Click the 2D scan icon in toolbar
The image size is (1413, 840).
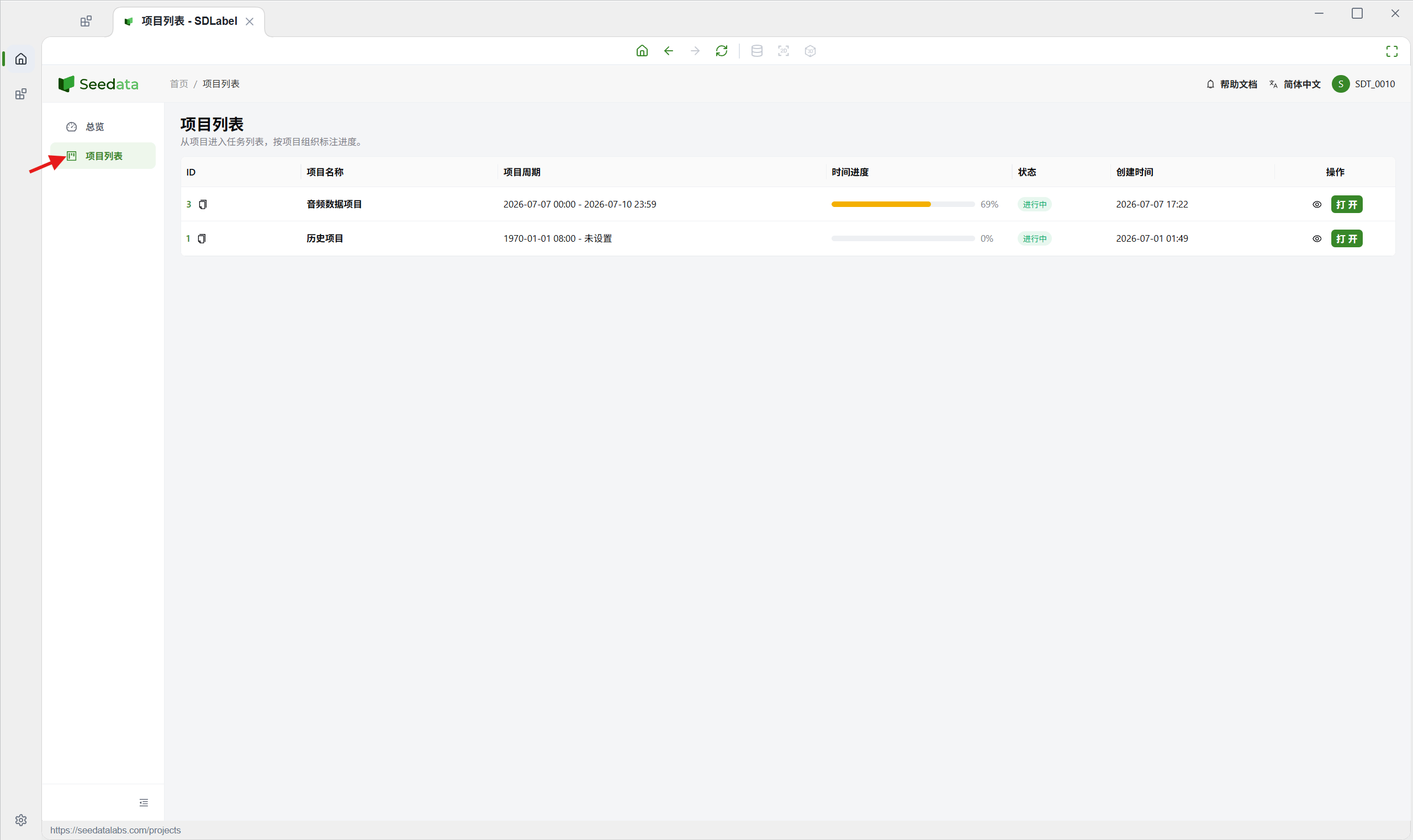tap(783, 51)
